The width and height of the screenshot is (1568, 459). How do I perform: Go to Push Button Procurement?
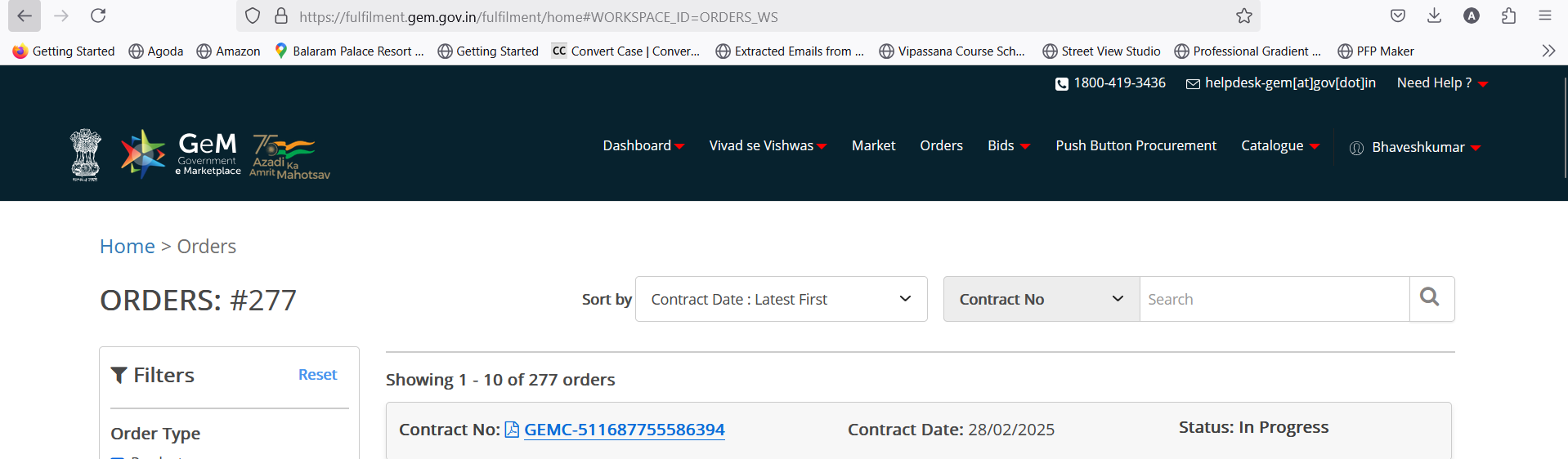tap(1136, 145)
